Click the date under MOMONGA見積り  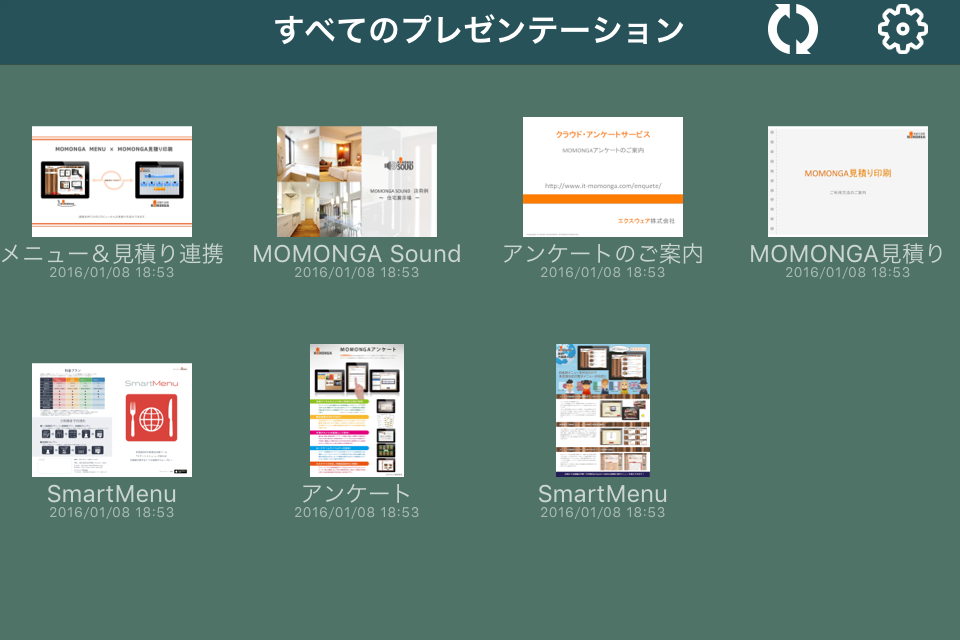[848, 273]
